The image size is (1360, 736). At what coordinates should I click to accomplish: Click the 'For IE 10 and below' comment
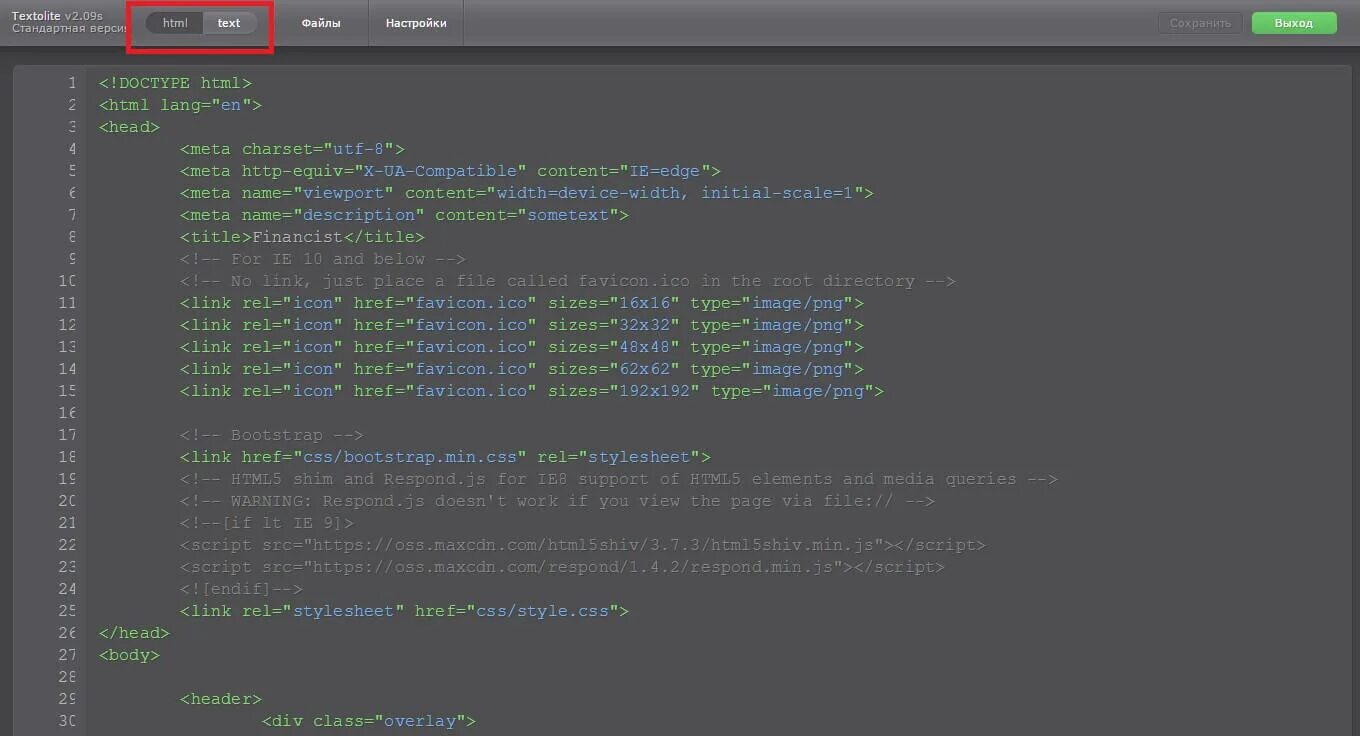pyautogui.click(x=323, y=259)
